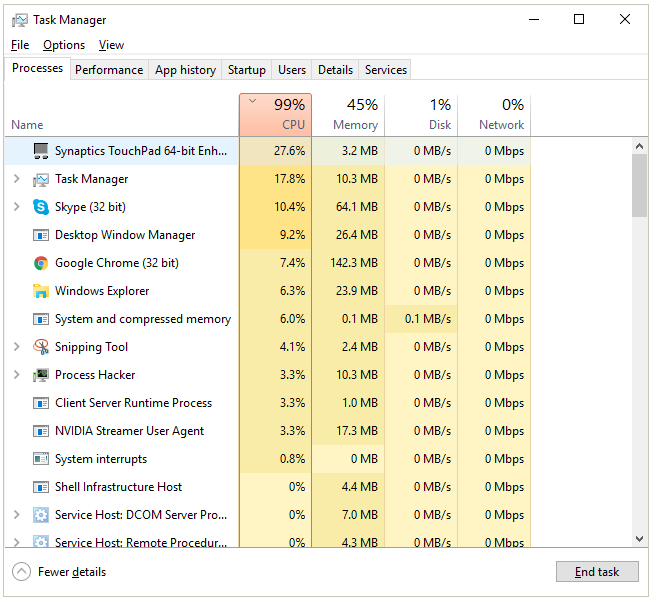Image resolution: width=652 pixels, height=601 pixels.
Task: Click the Fewer details link
Action: [72, 572]
